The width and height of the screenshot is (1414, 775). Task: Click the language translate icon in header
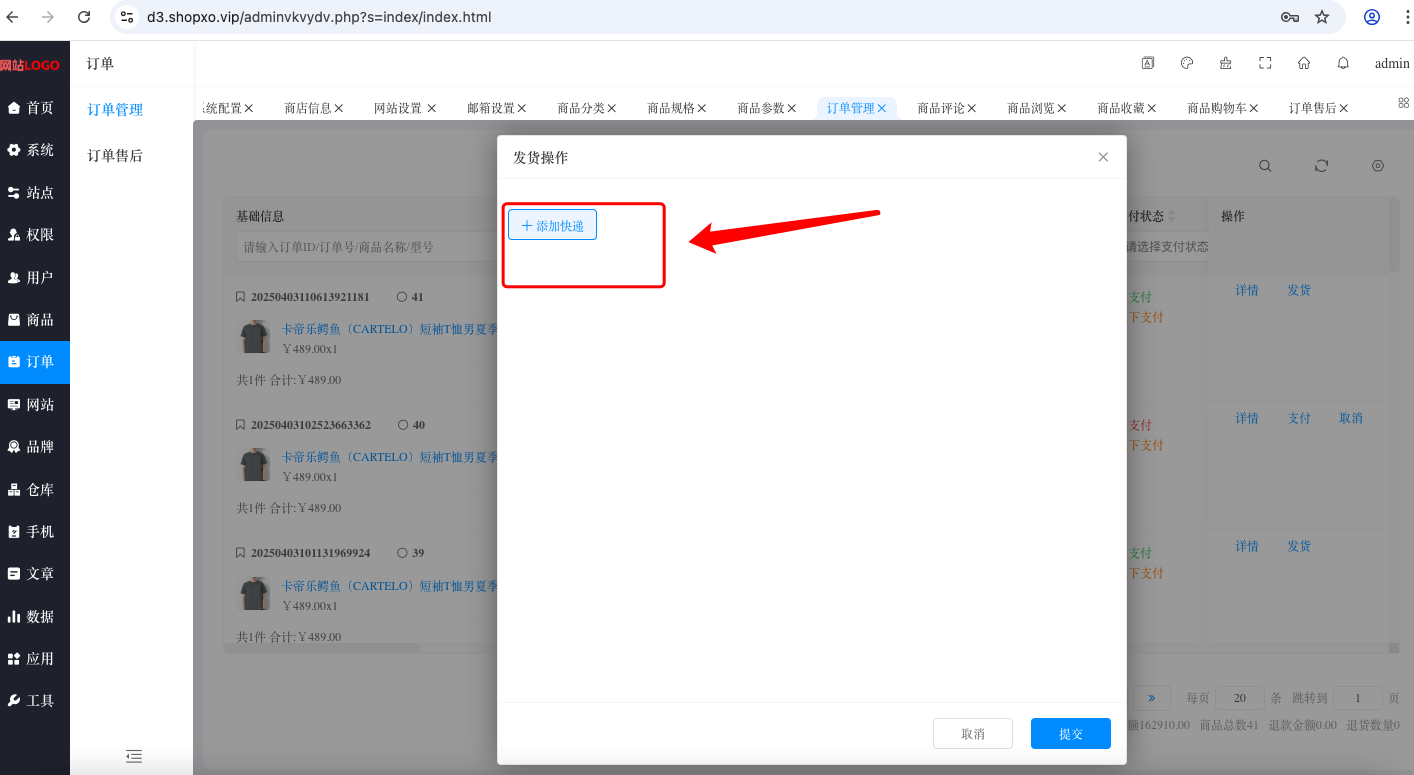(1148, 63)
